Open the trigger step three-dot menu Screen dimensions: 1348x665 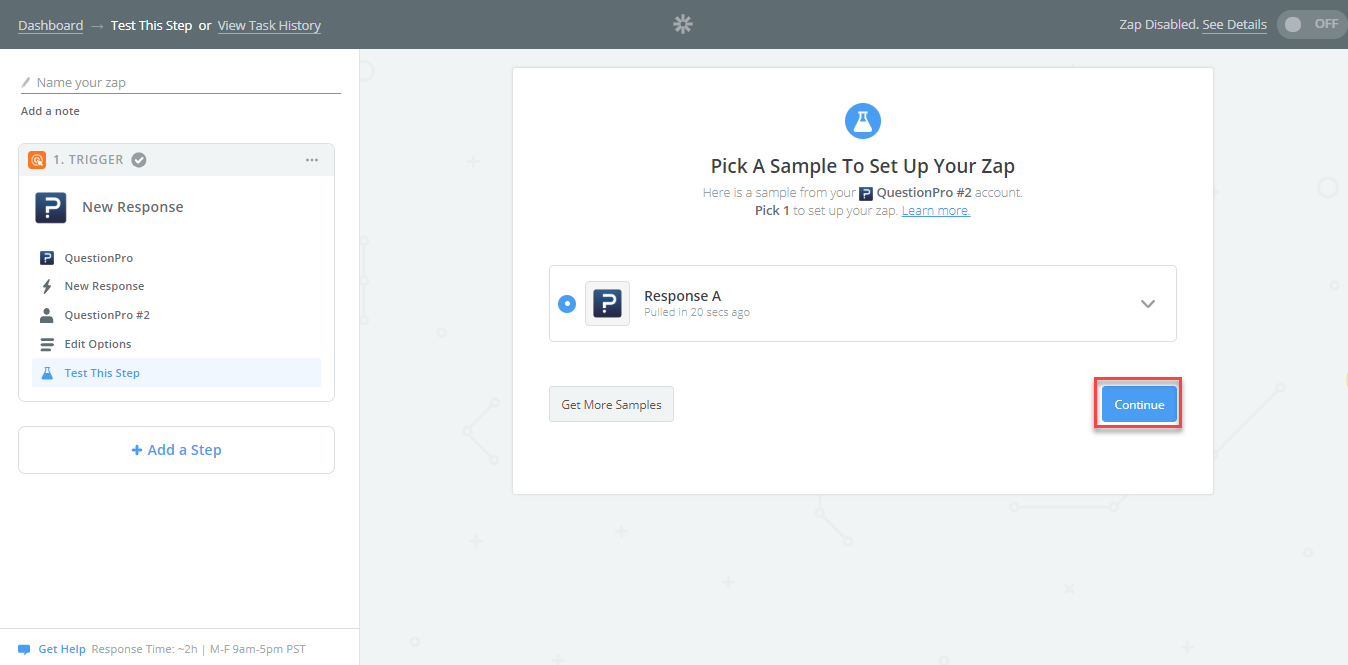pyautogui.click(x=312, y=160)
